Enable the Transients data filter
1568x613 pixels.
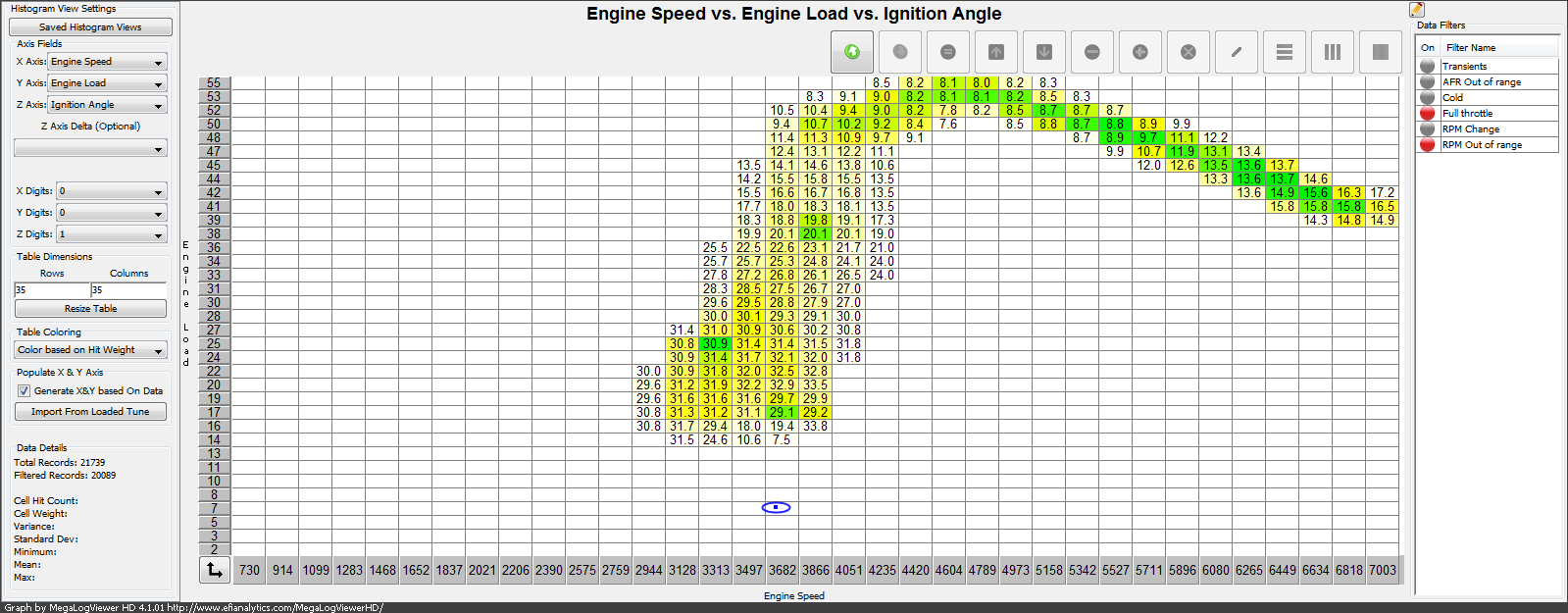coord(1428,66)
